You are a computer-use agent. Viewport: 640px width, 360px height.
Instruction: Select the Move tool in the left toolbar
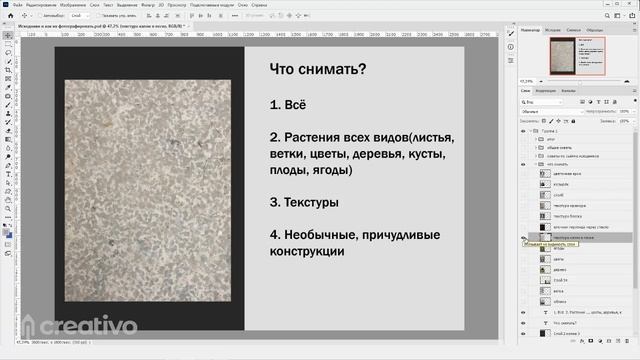[8, 36]
